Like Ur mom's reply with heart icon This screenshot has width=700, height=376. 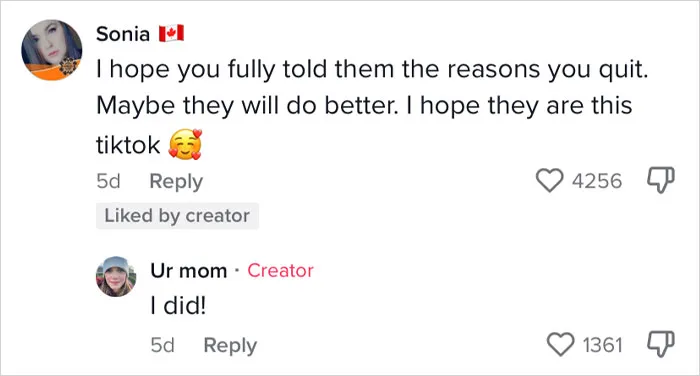(x=561, y=345)
